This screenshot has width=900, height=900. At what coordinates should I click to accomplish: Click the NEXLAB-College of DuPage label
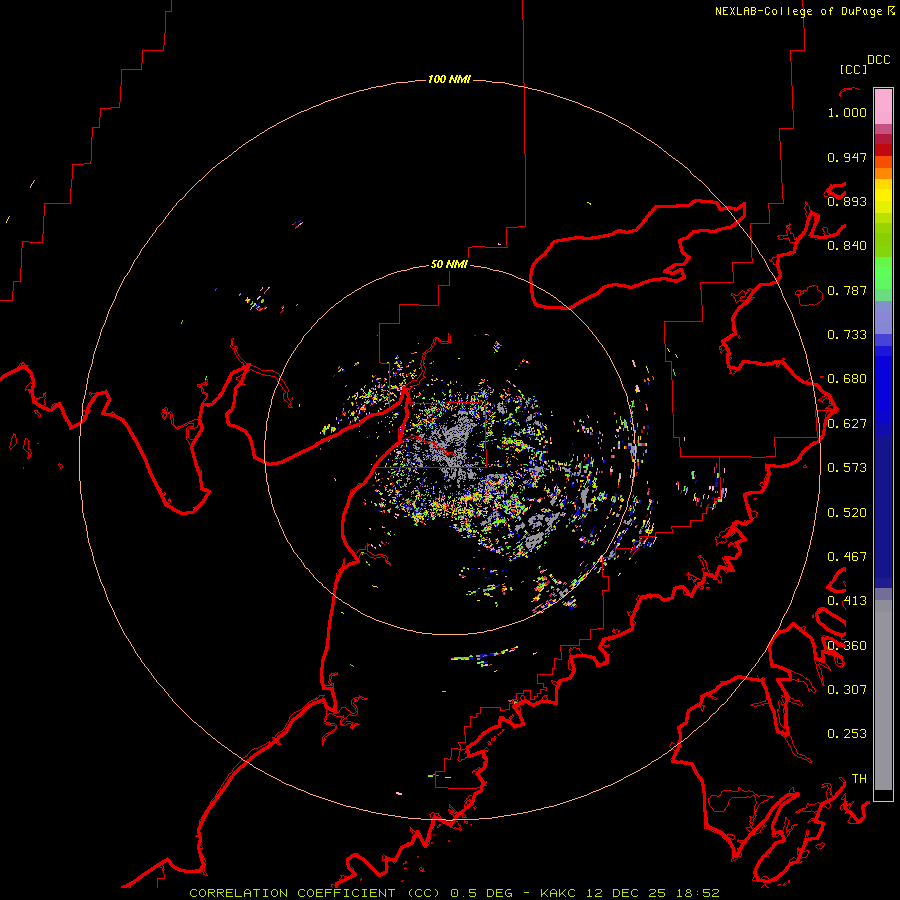click(798, 11)
